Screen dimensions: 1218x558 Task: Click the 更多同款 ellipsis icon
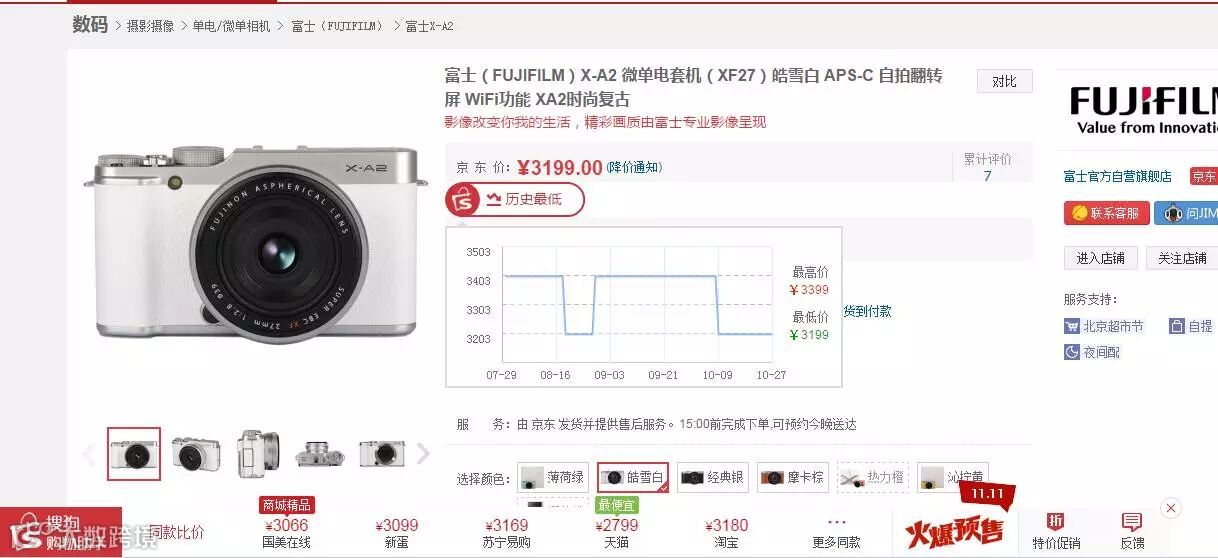837,523
